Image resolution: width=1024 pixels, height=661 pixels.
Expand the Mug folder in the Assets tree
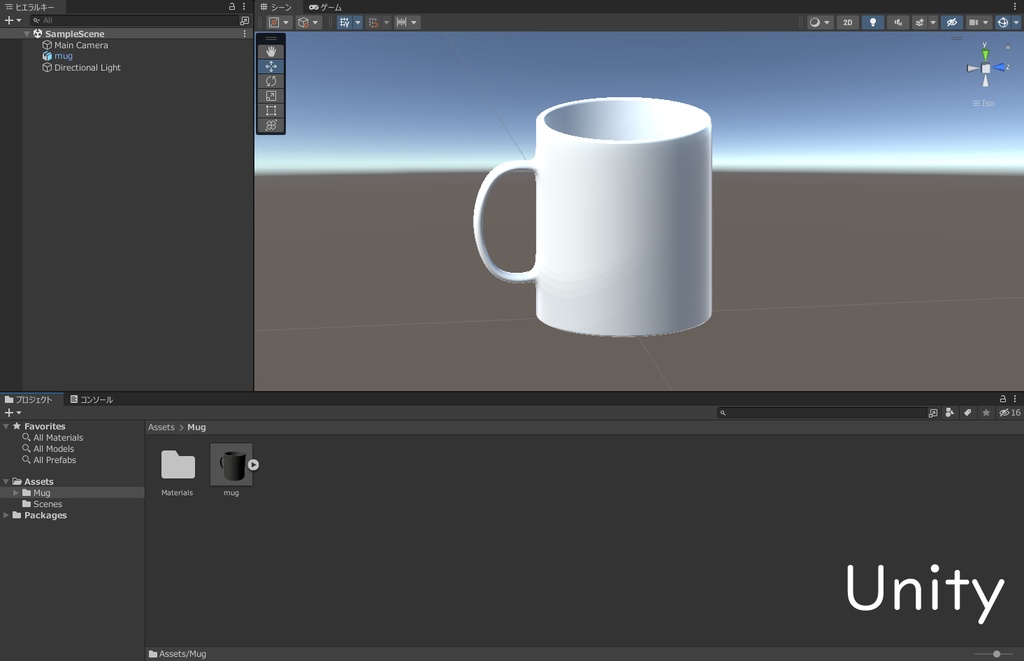pos(15,492)
